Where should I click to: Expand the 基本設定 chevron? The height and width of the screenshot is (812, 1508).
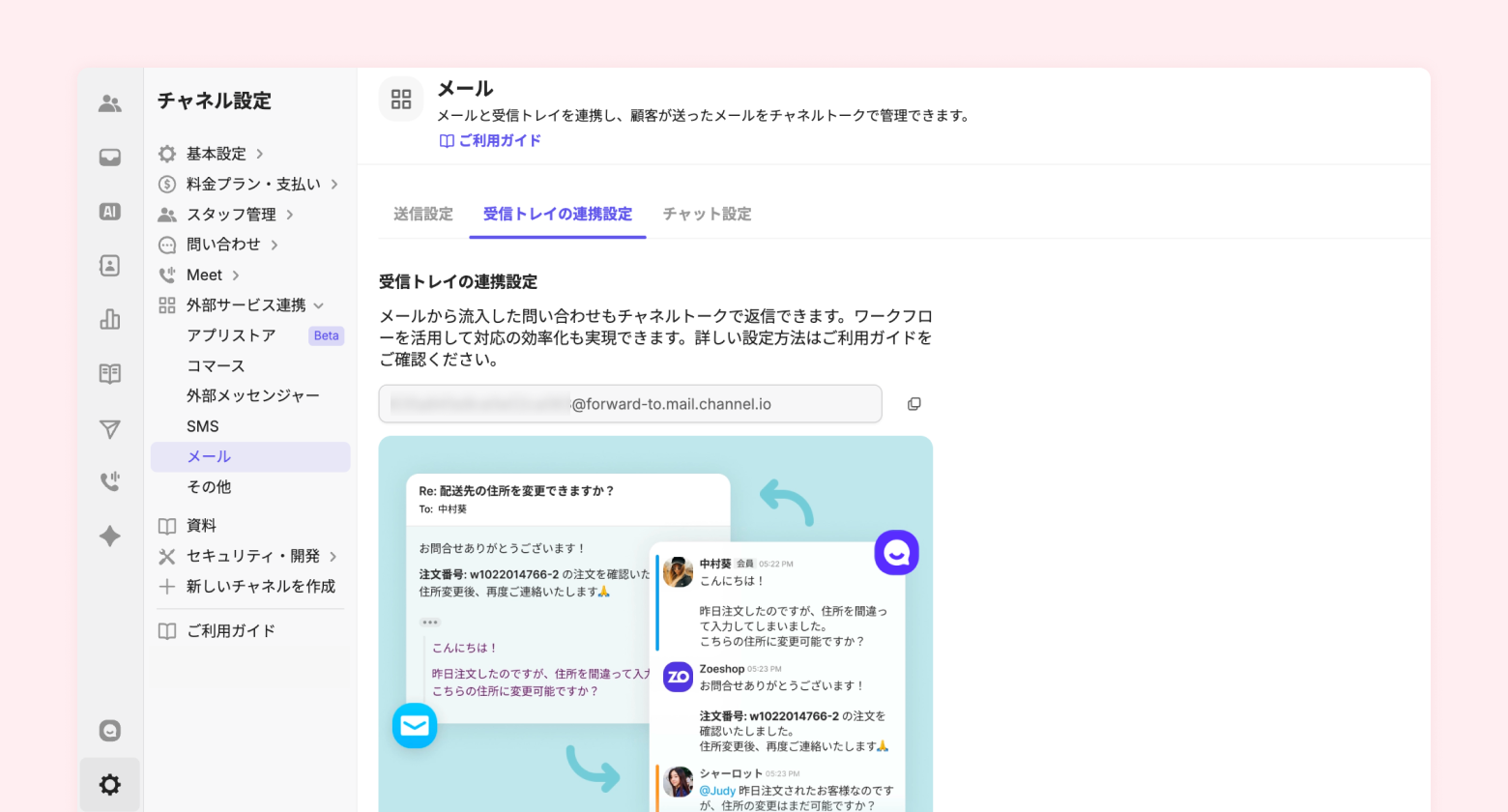(x=260, y=154)
